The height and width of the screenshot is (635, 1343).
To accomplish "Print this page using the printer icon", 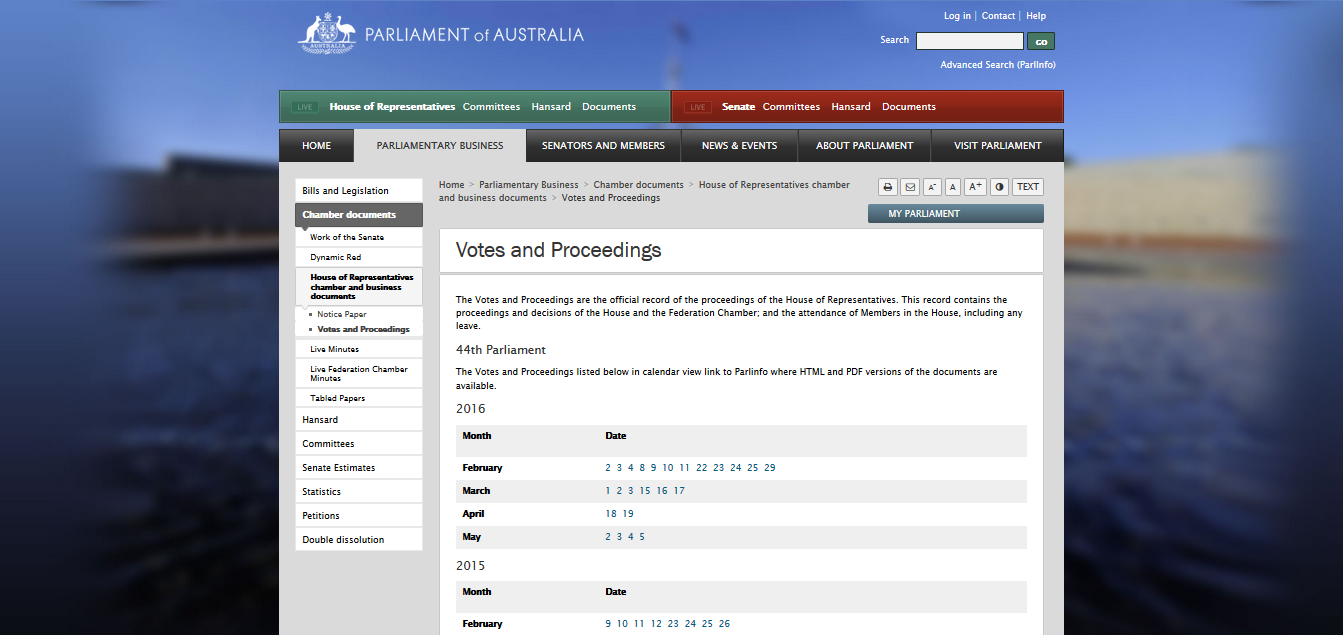I will (887, 187).
